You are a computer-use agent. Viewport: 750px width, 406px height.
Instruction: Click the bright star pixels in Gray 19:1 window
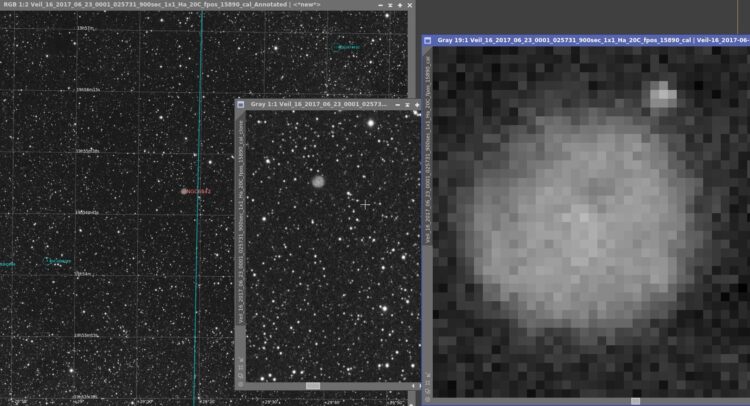[x=662, y=93]
